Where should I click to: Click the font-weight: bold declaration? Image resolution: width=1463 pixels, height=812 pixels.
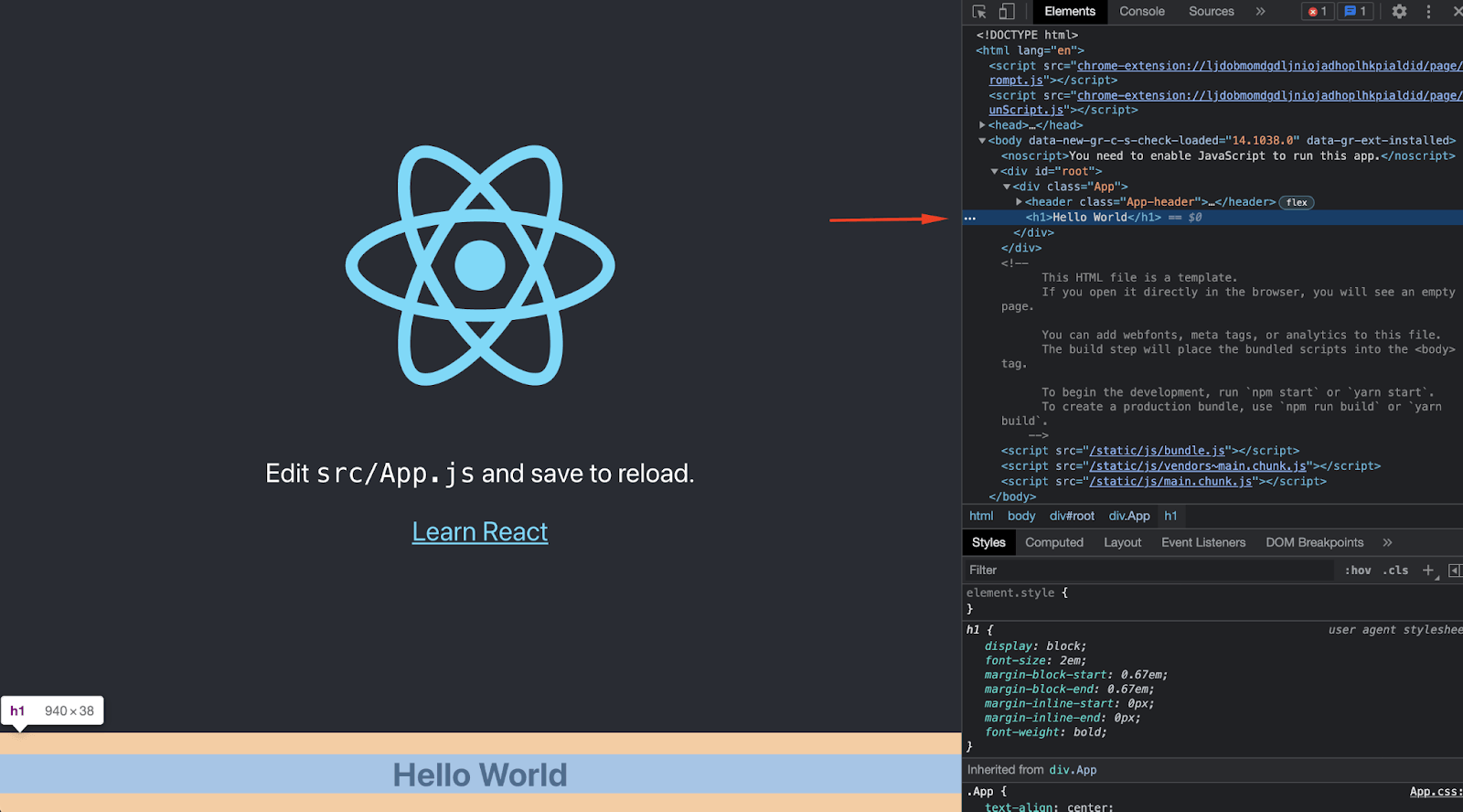1046,732
